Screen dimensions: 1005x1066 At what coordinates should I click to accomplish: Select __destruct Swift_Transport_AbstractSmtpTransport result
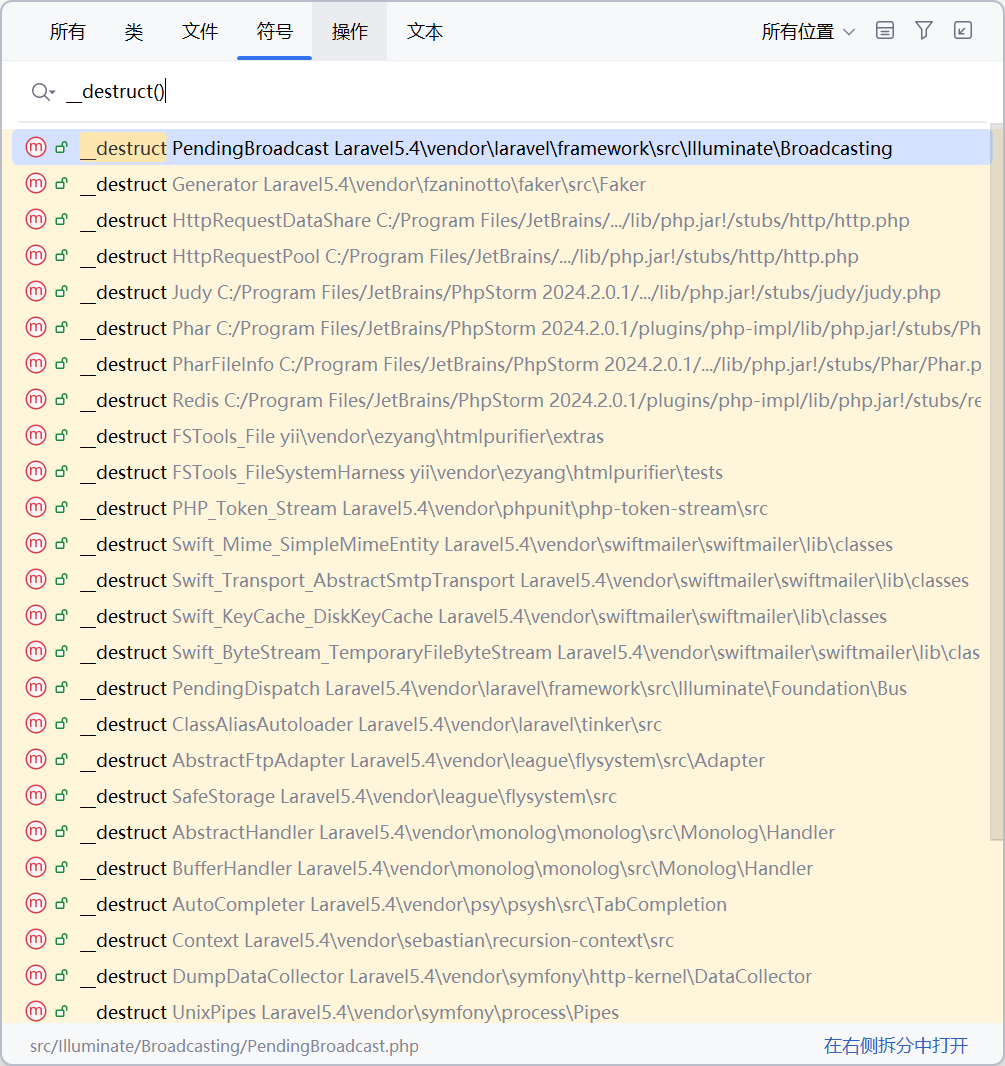(x=502, y=580)
